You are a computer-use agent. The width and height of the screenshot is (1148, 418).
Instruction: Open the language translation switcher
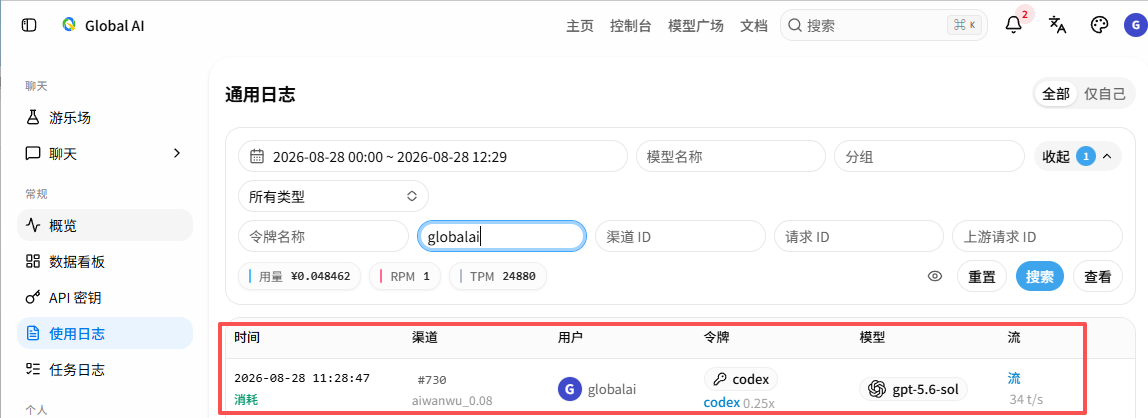tap(1057, 24)
